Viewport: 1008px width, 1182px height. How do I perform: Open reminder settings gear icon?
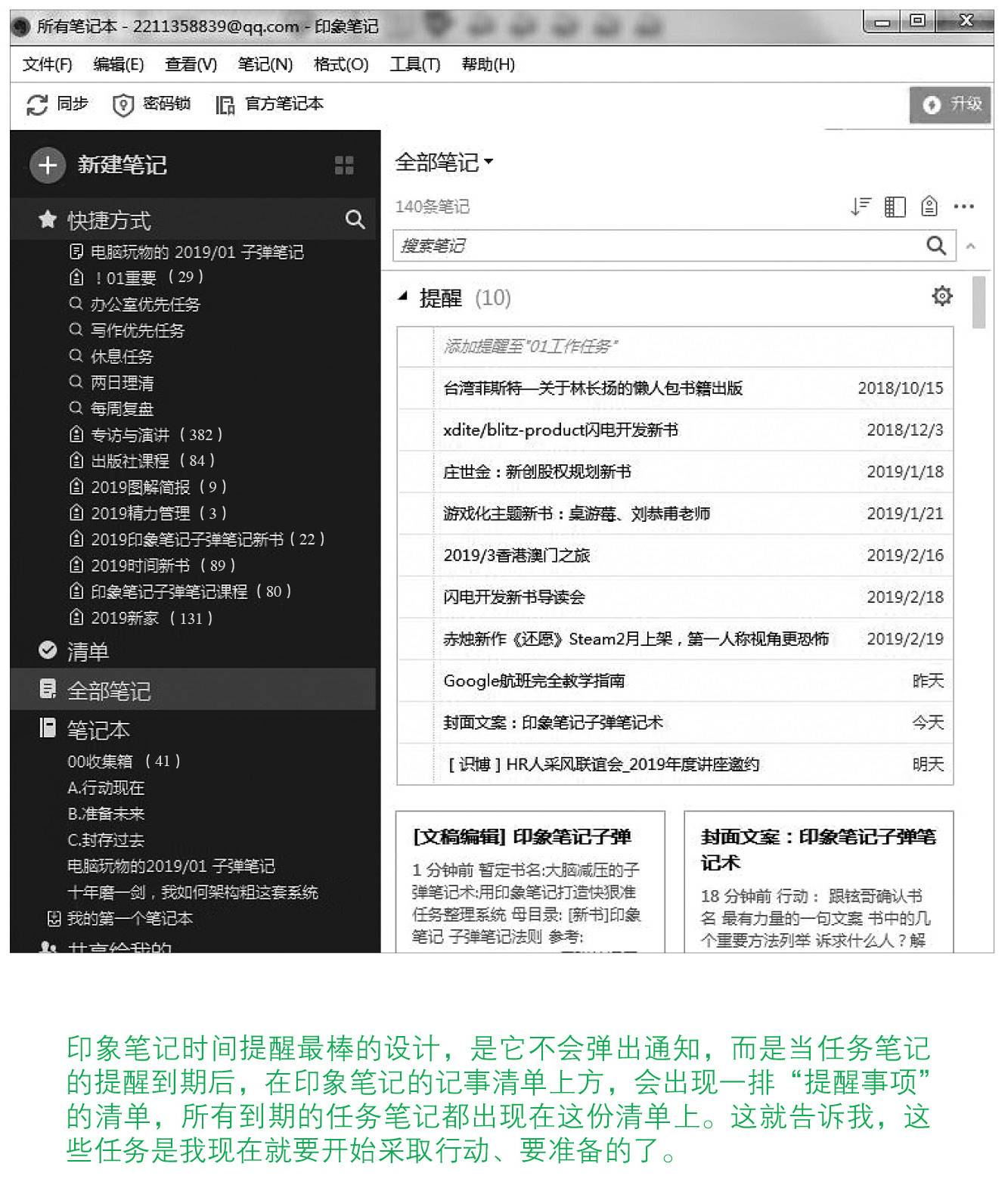[x=941, y=296]
